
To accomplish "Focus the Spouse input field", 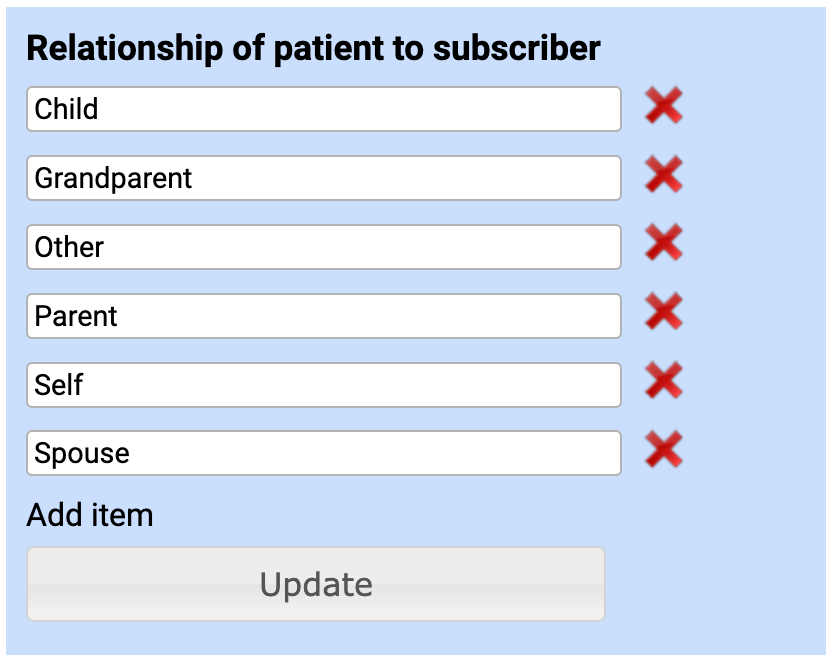I will pos(322,453).
